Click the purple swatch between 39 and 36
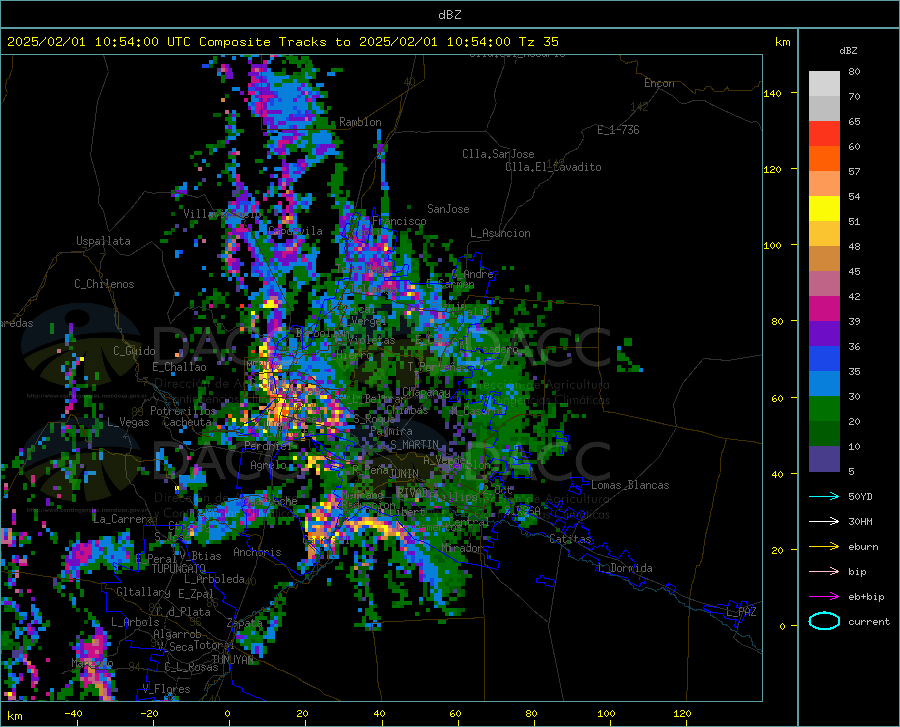The width and height of the screenshot is (900, 727). click(824, 334)
